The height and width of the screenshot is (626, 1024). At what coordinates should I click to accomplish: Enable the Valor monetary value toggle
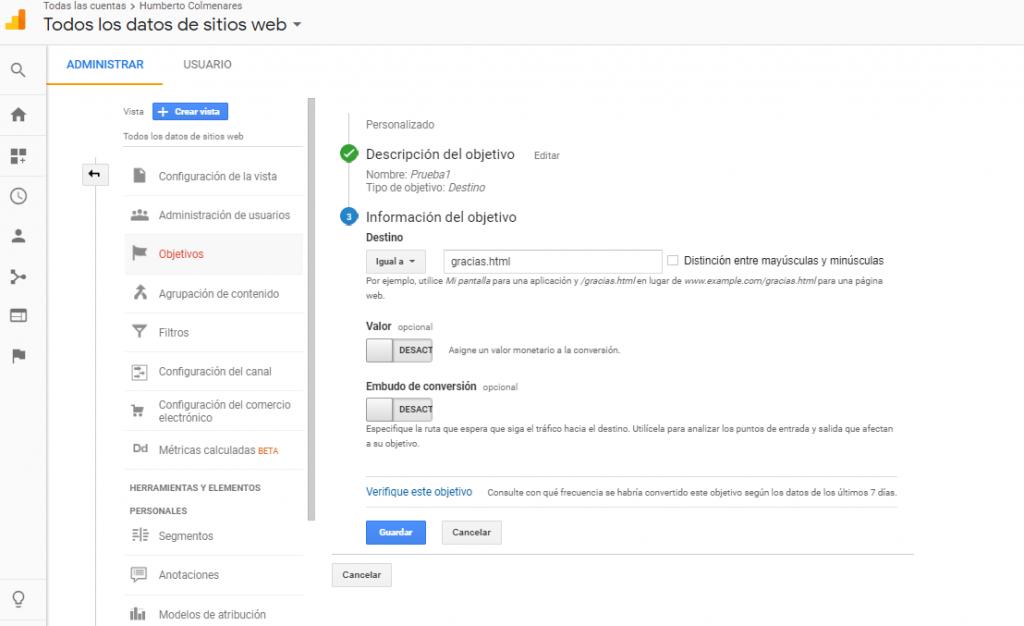pos(399,350)
